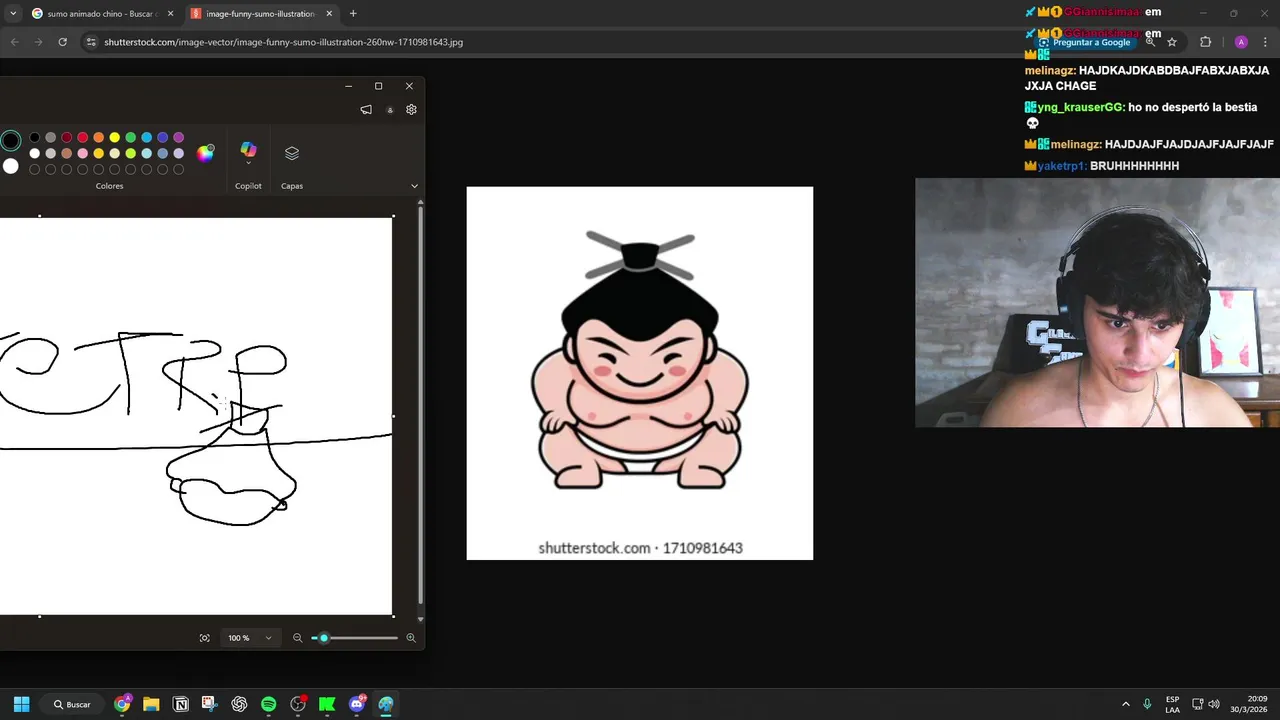This screenshot has height=720, width=1280.
Task: Click the Paint feedback megaphone icon
Action: (366, 110)
